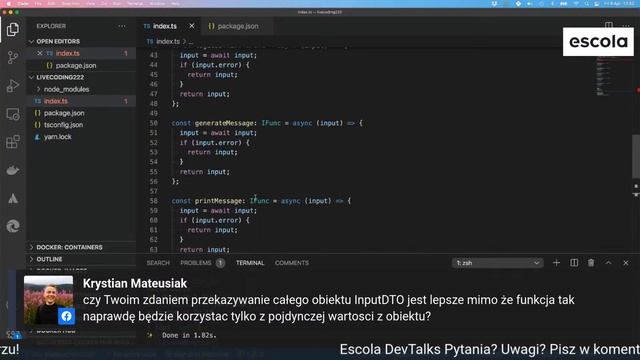Click the Problems count badge
Image resolution: width=640 pixels, height=360 pixels.
tap(220, 263)
